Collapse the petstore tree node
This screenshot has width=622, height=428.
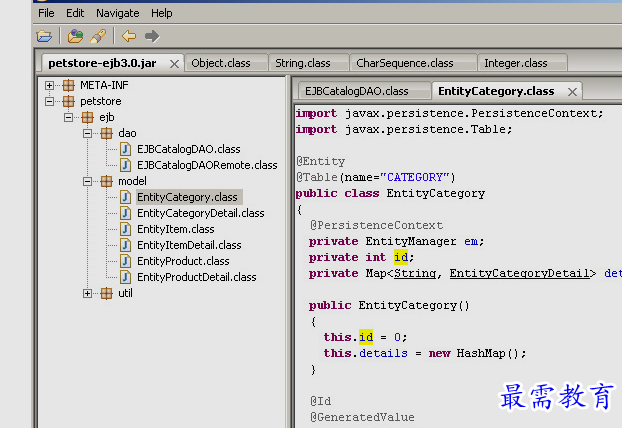tap(49, 101)
